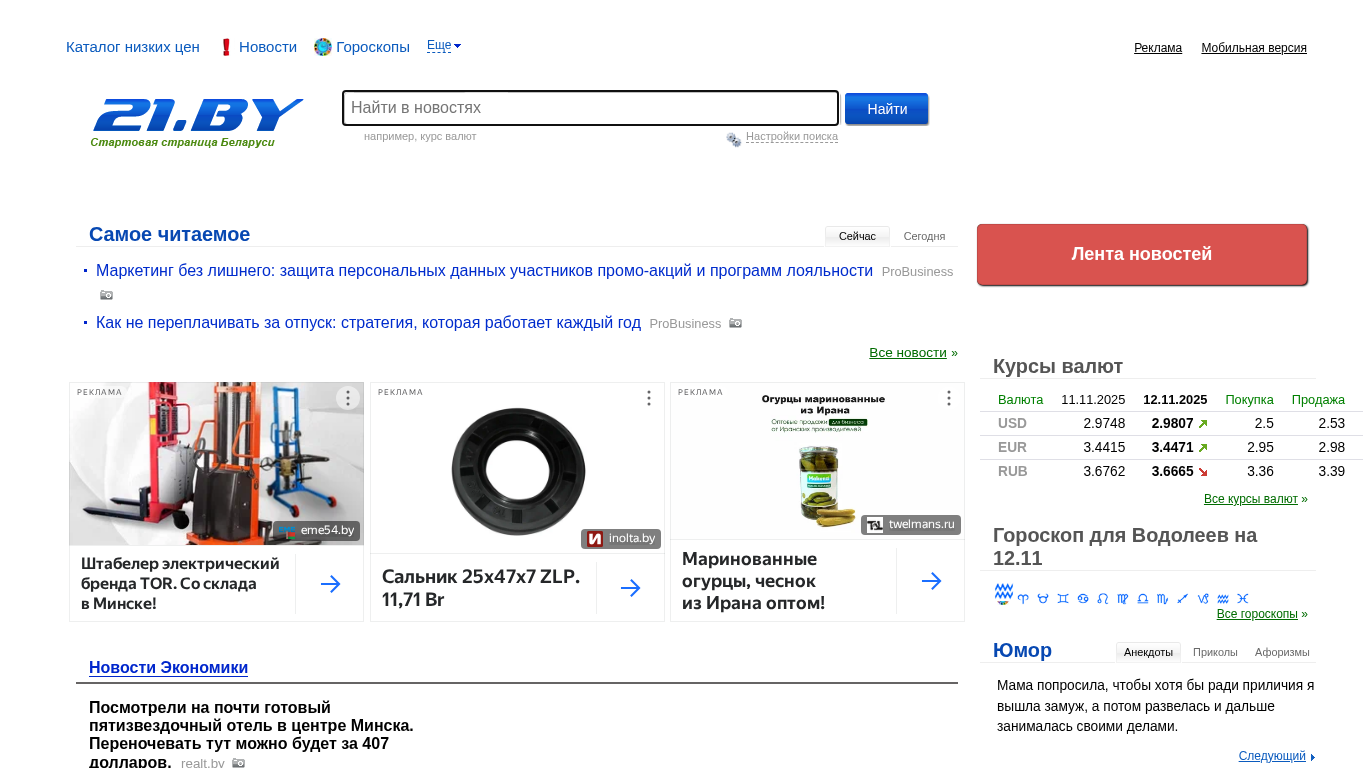The height and width of the screenshot is (768, 1366).
Task: Click the gear icon beside Настройки поиска
Action: click(x=734, y=139)
